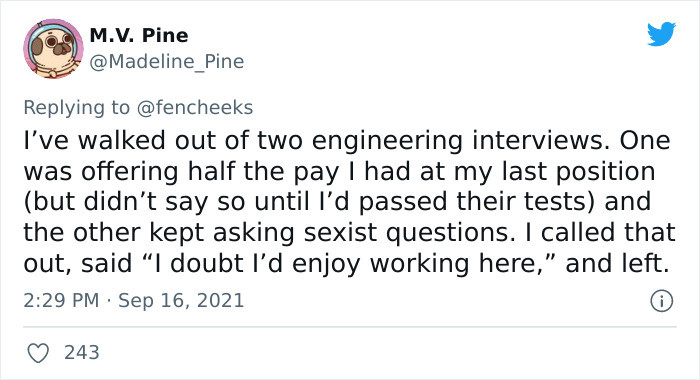Open the M.V. Pine display name
Screen dimensions: 700x380
click(139, 36)
